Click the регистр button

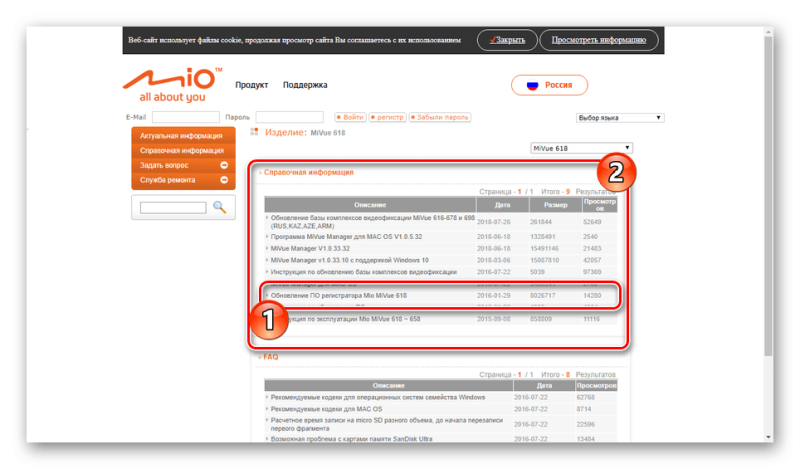click(387, 117)
